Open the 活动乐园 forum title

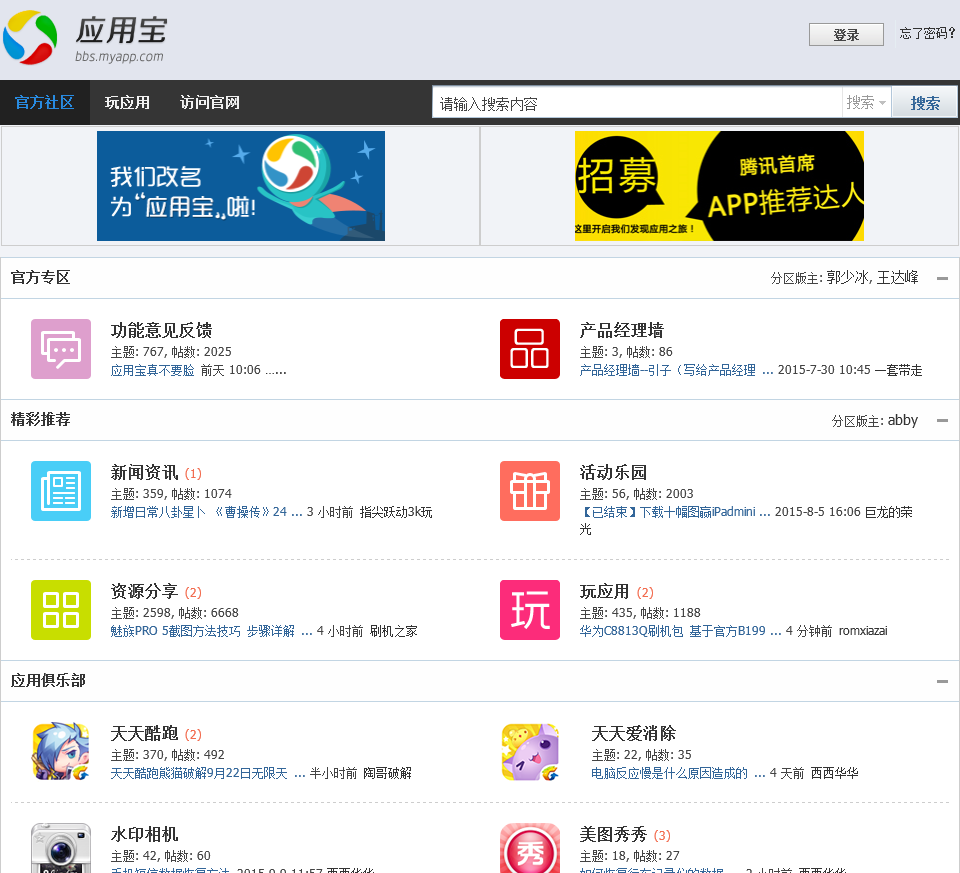click(613, 473)
